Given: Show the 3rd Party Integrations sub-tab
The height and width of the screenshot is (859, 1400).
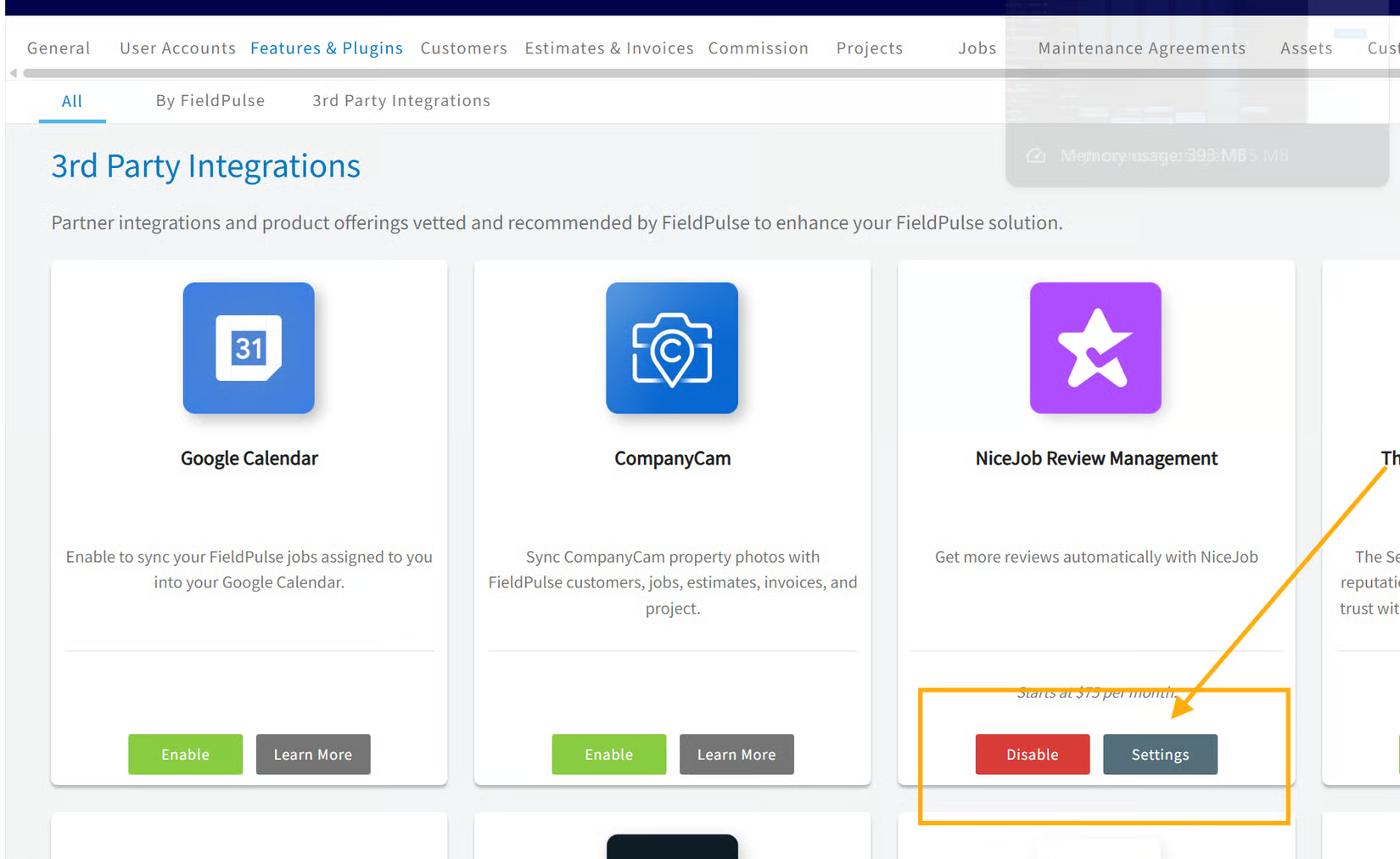Looking at the screenshot, I should pyautogui.click(x=401, y=101).
